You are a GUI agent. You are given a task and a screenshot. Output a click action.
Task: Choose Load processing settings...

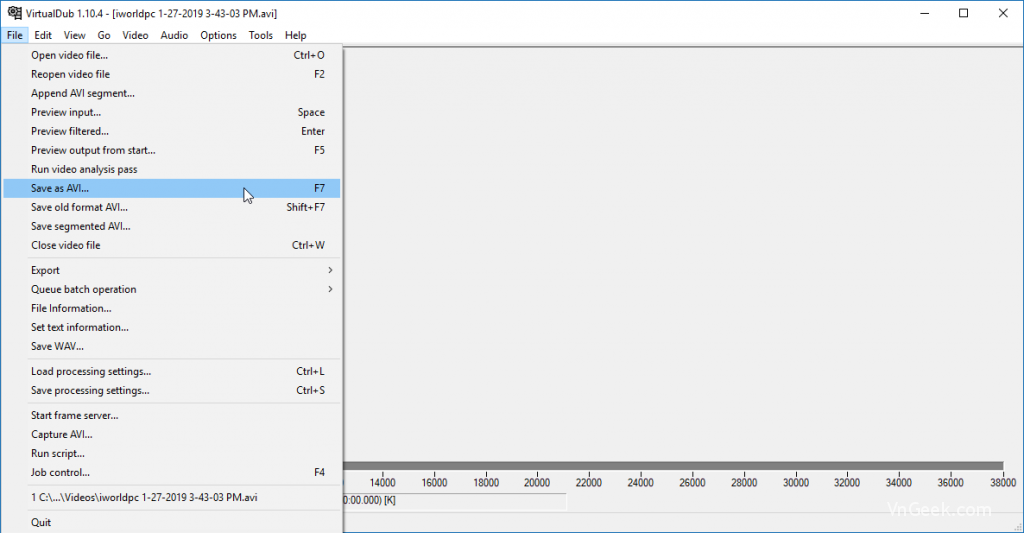point(172,372)
